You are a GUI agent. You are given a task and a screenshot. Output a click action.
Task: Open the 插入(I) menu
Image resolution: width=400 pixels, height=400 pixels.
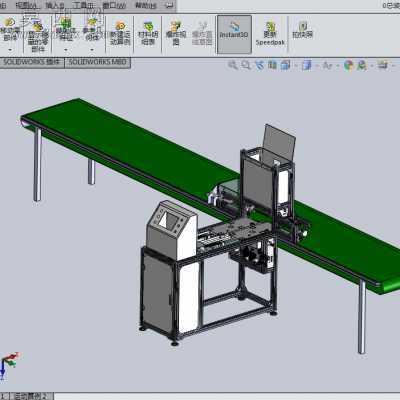(x=55, y=5)
